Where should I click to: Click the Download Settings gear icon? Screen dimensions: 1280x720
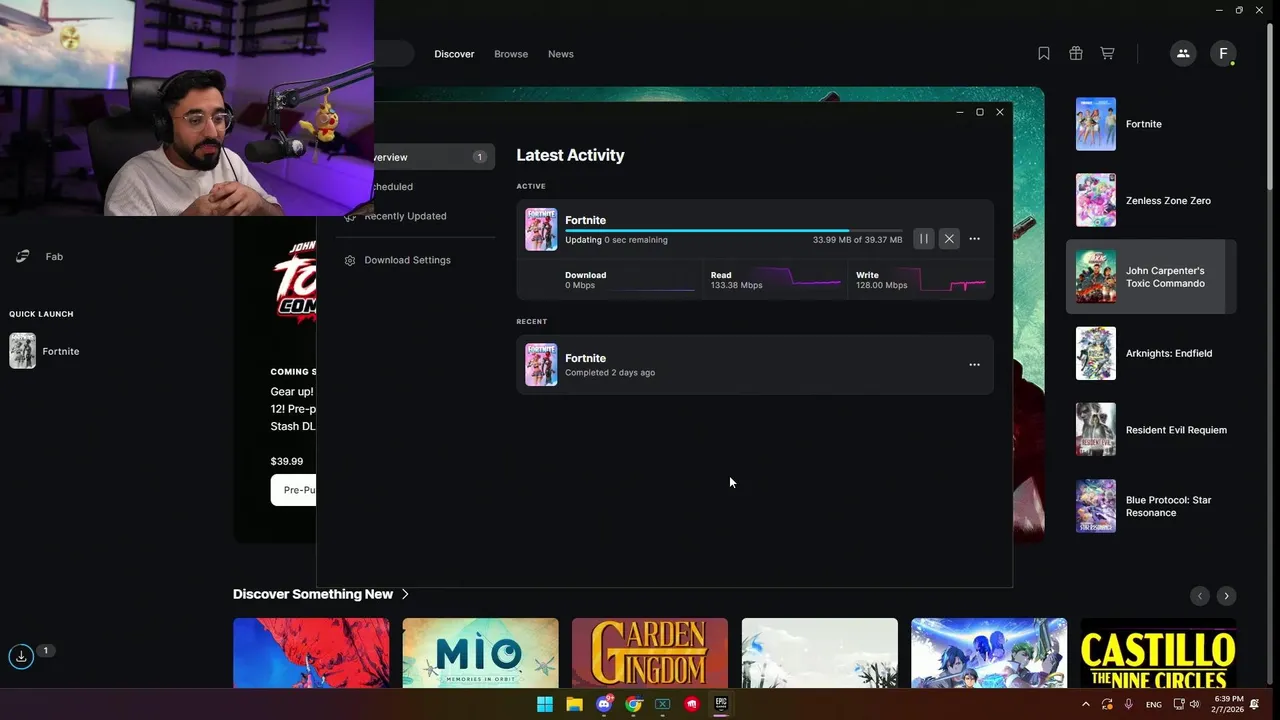(x=350, y=260)
